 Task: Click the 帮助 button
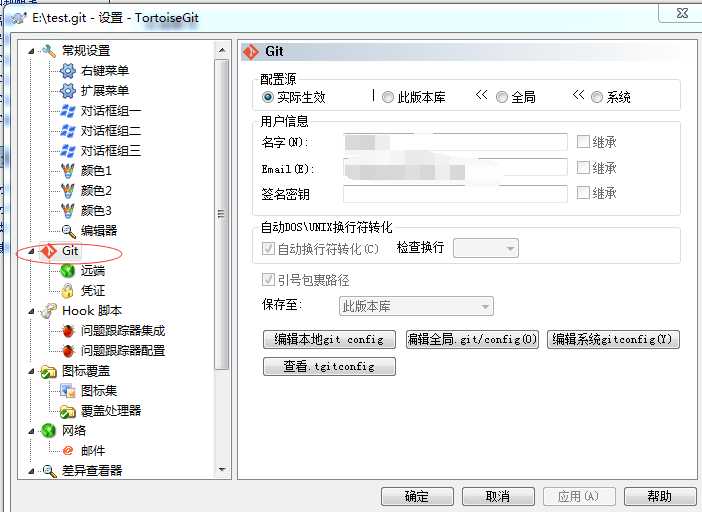(x=660, y=496)
